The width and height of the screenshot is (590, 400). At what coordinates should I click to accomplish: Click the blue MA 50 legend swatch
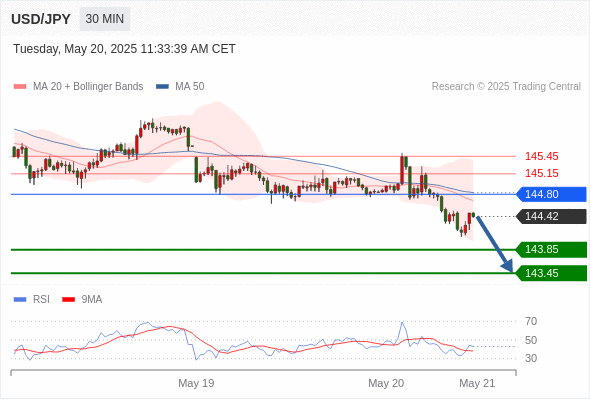pyautogui.click(x=162, y=87)
